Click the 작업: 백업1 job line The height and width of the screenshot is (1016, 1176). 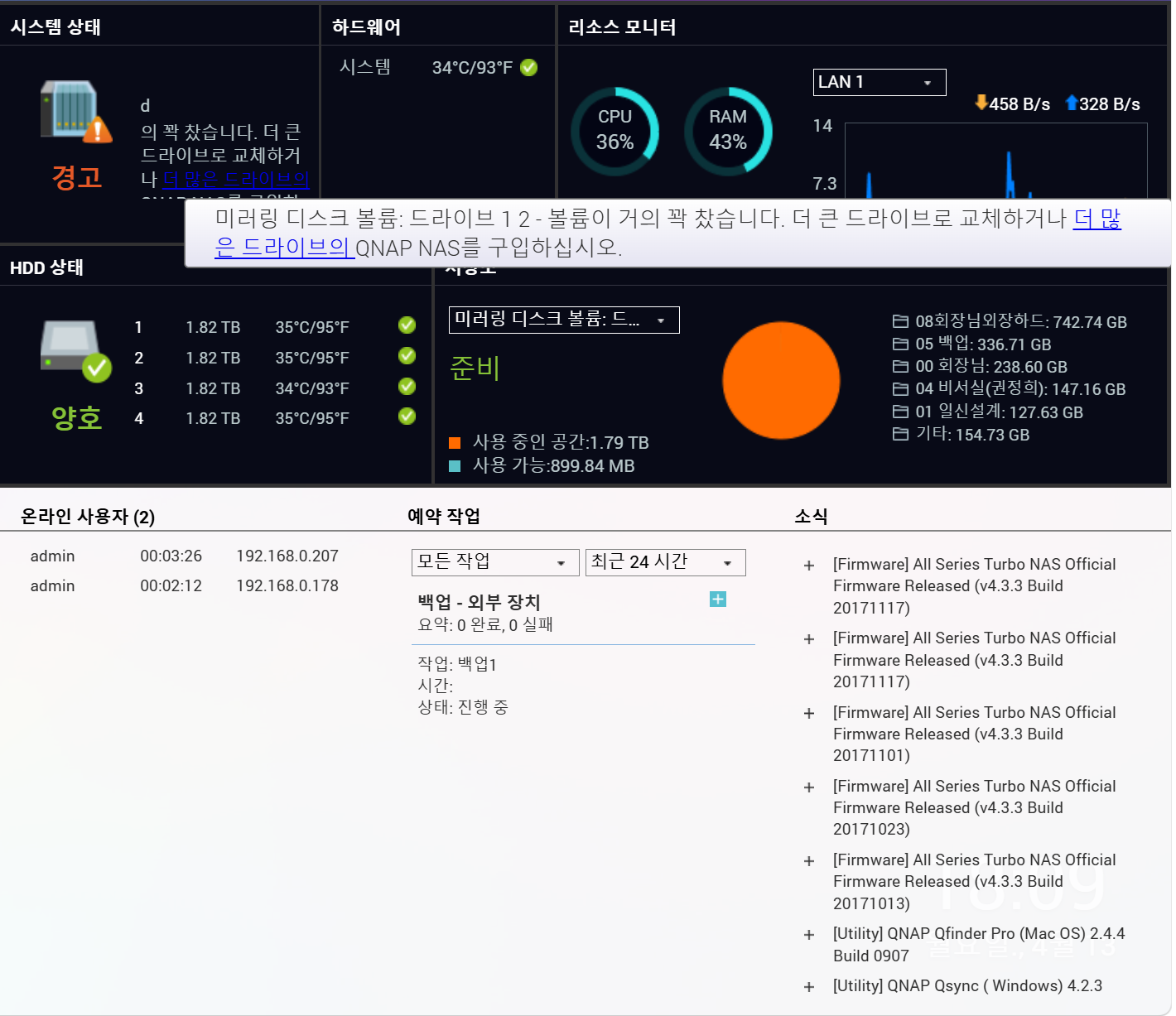tap(457, 664)
